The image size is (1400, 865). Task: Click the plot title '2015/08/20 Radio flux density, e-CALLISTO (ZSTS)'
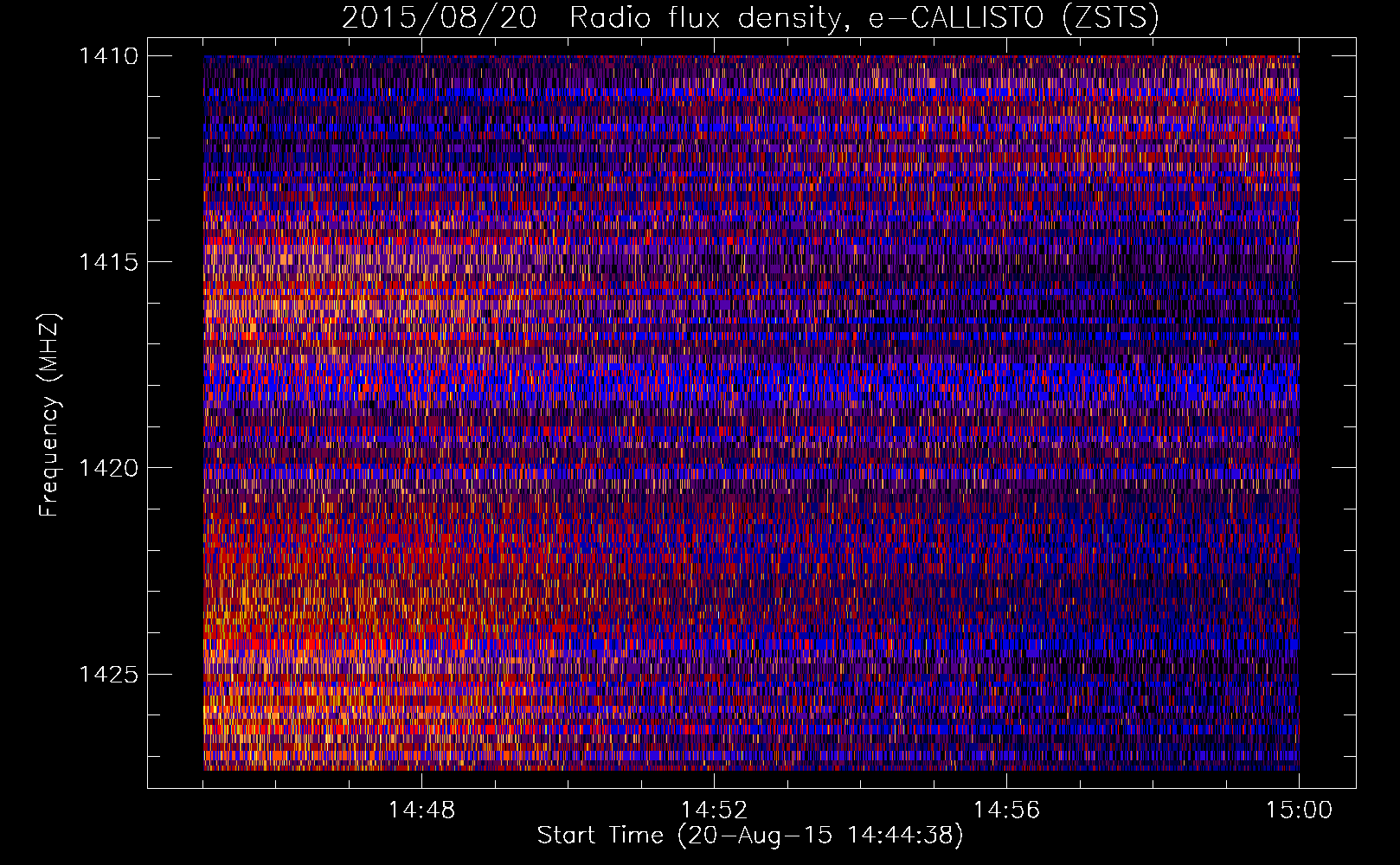(750, 18)
